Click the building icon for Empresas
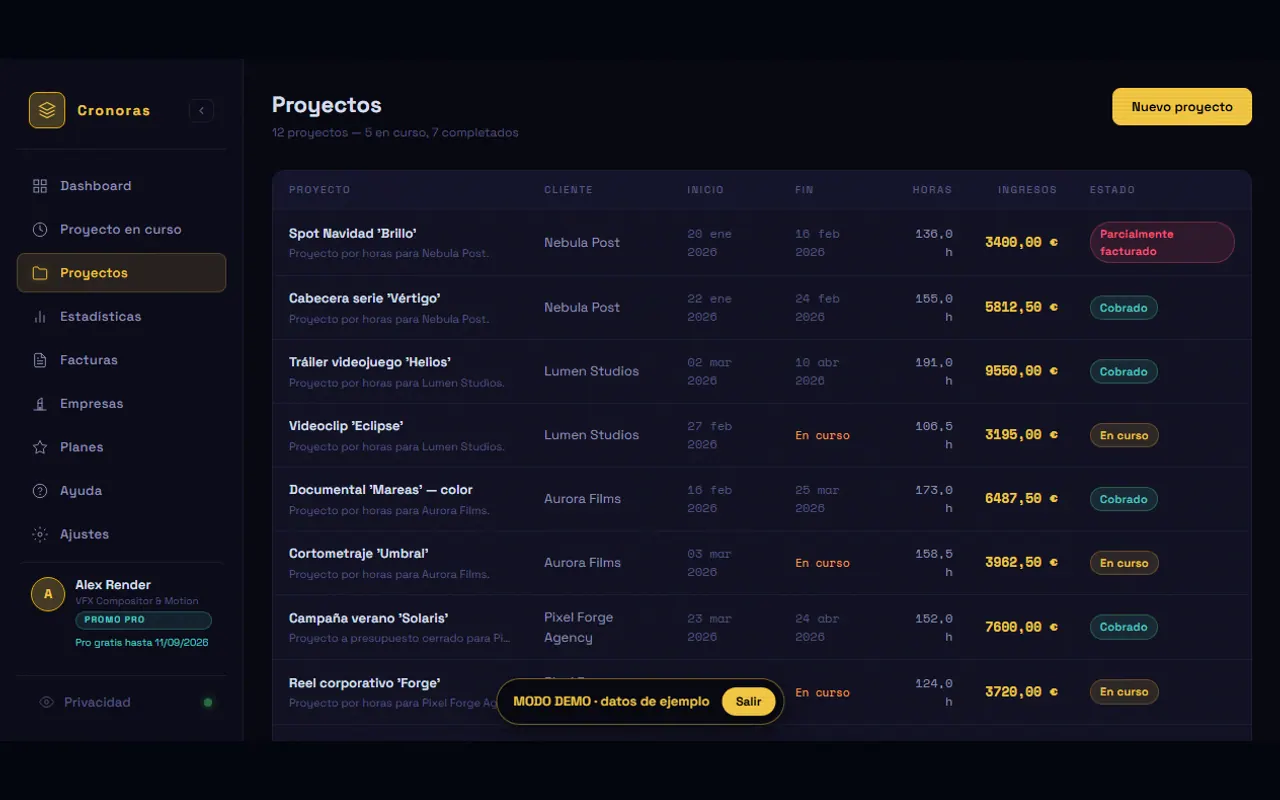 (40, 404)
